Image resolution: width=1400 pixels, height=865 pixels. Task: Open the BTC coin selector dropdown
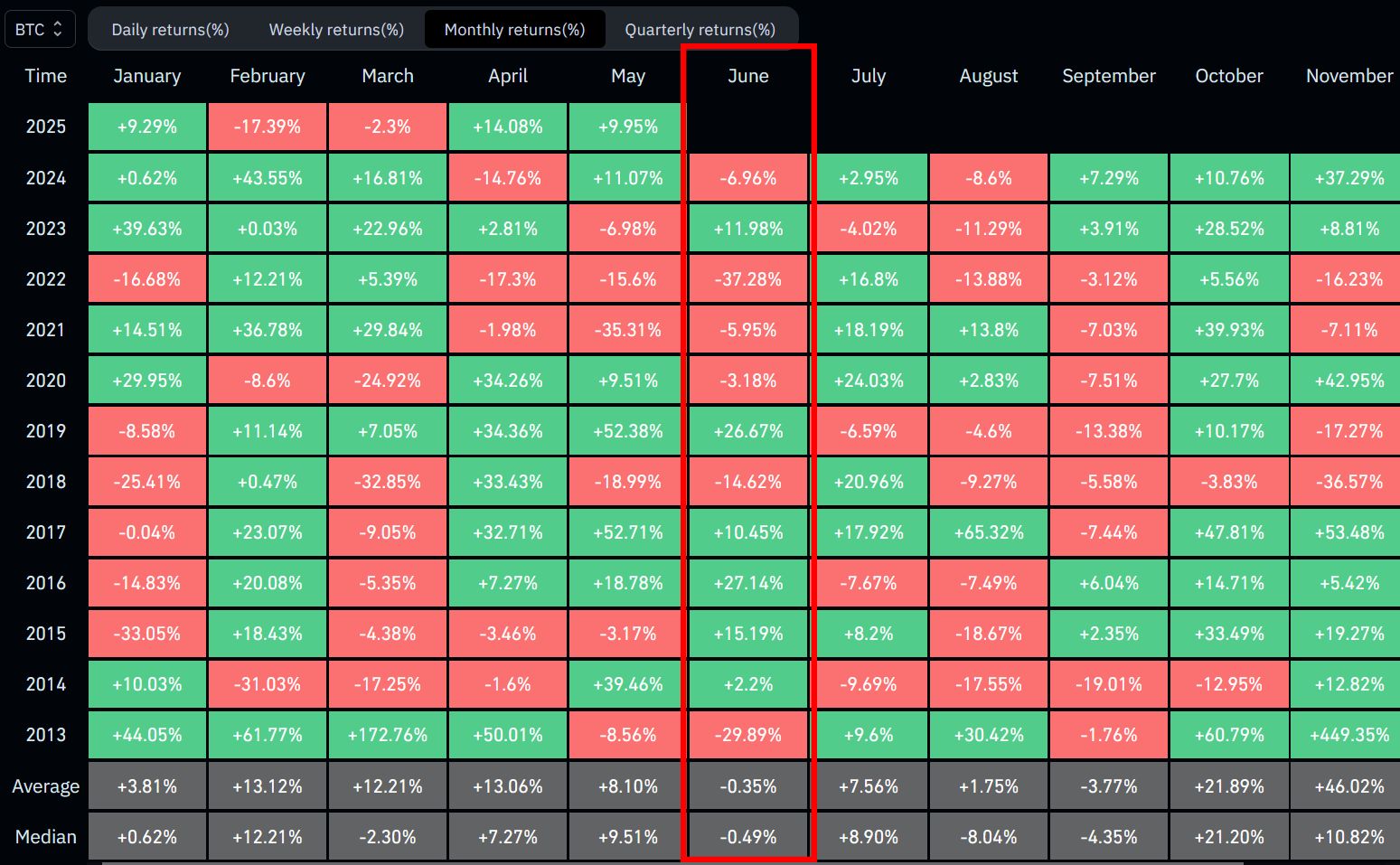click(40, 30)
